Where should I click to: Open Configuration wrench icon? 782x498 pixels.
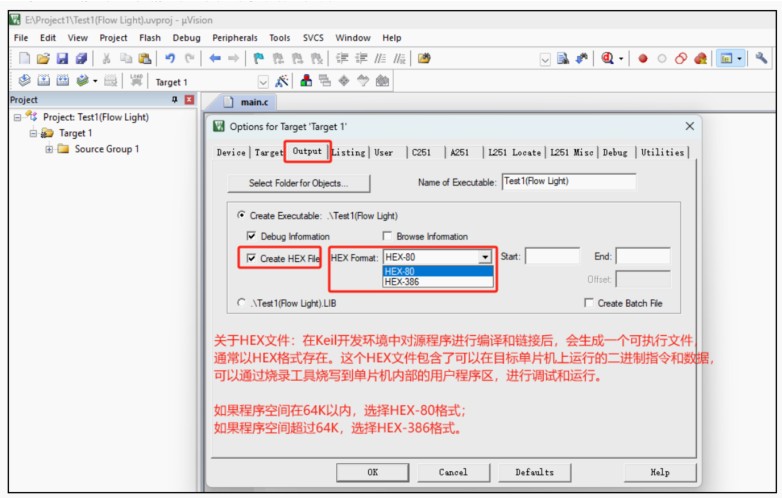point(761,58)
